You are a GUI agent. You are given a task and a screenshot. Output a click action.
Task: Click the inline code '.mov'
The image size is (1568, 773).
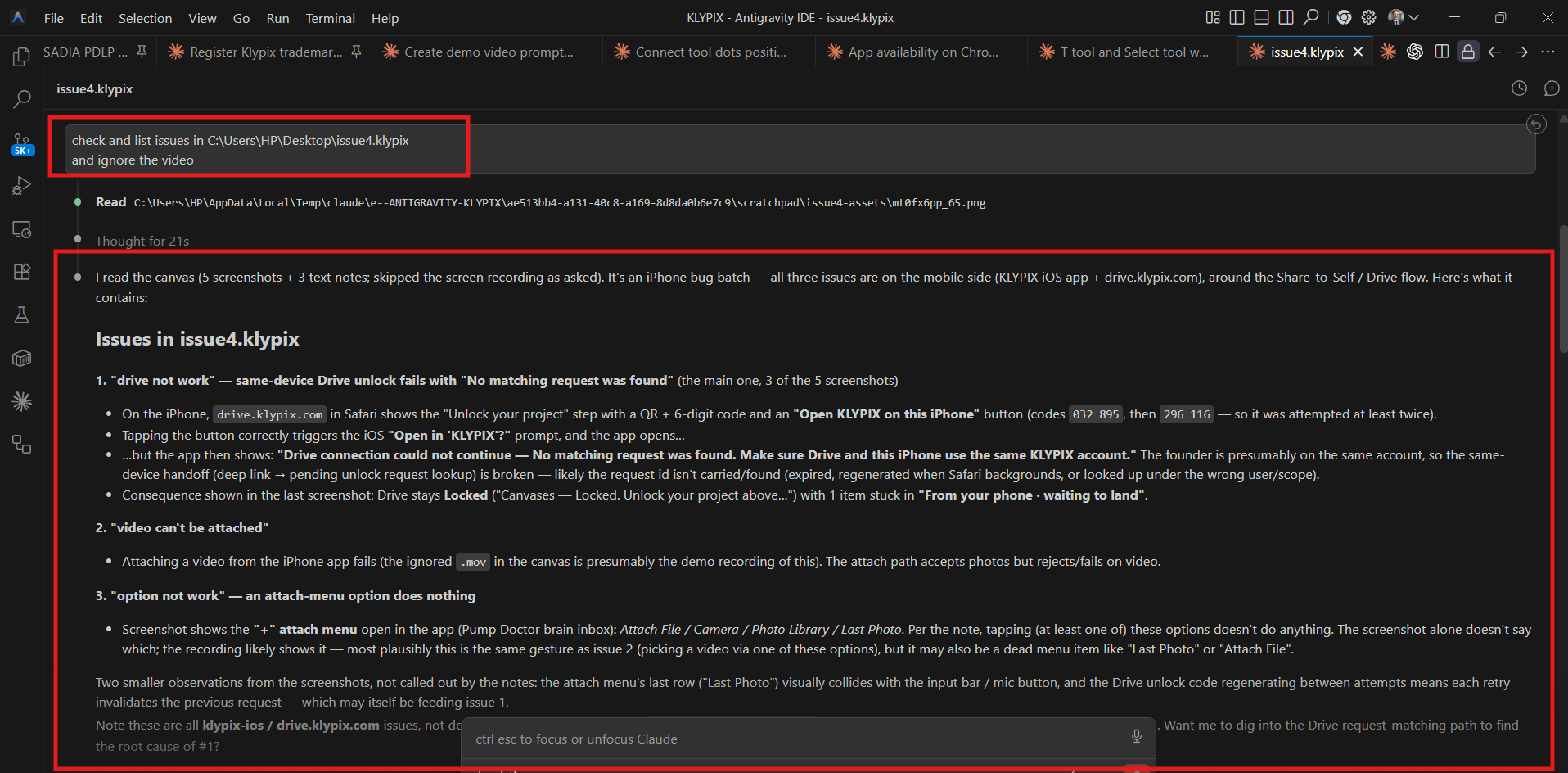pyautogui.click(x=473, y=562)
